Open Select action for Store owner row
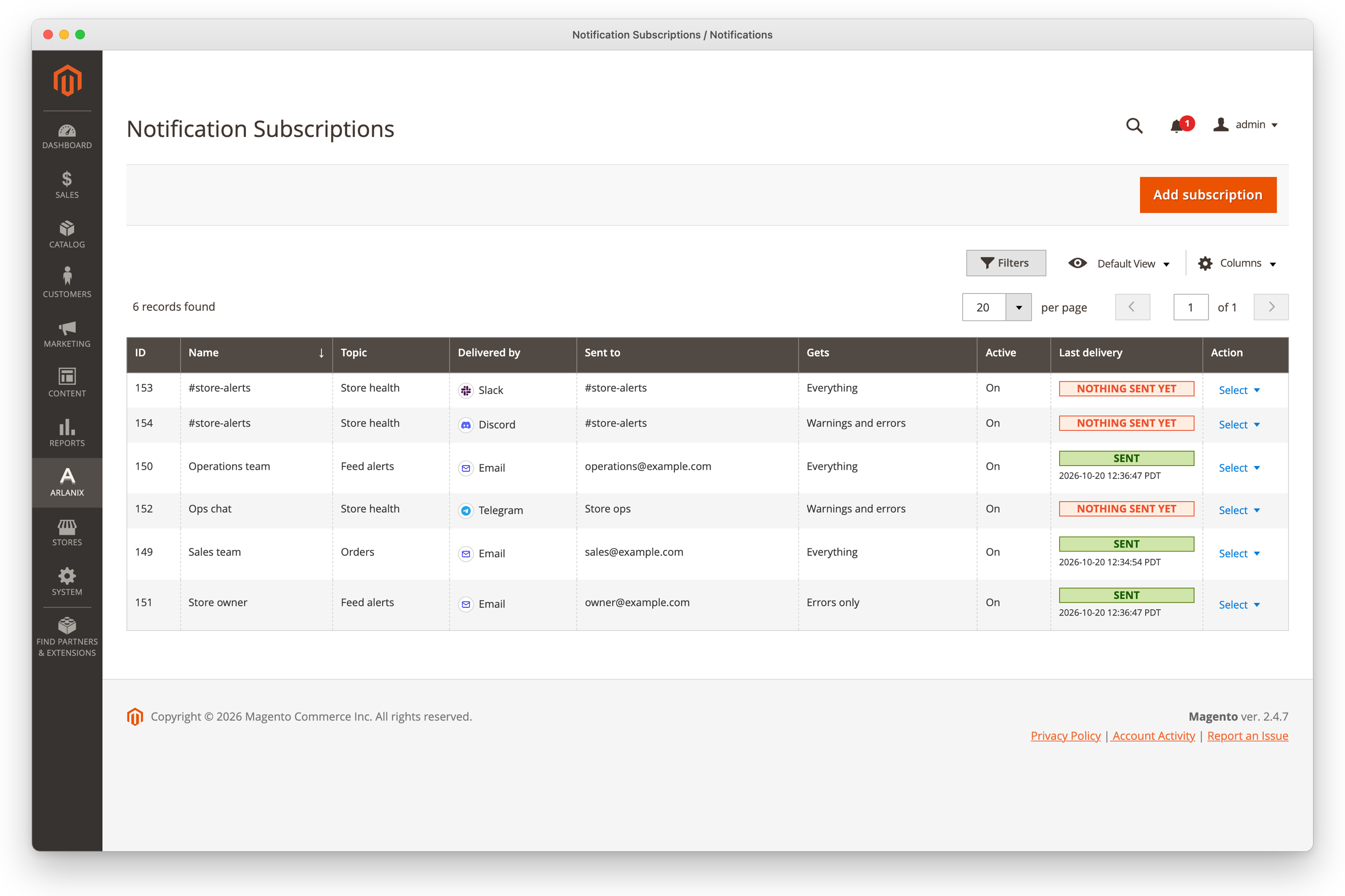Image resolution: width=1345 pixels, height=896 pixels. 1239,604
